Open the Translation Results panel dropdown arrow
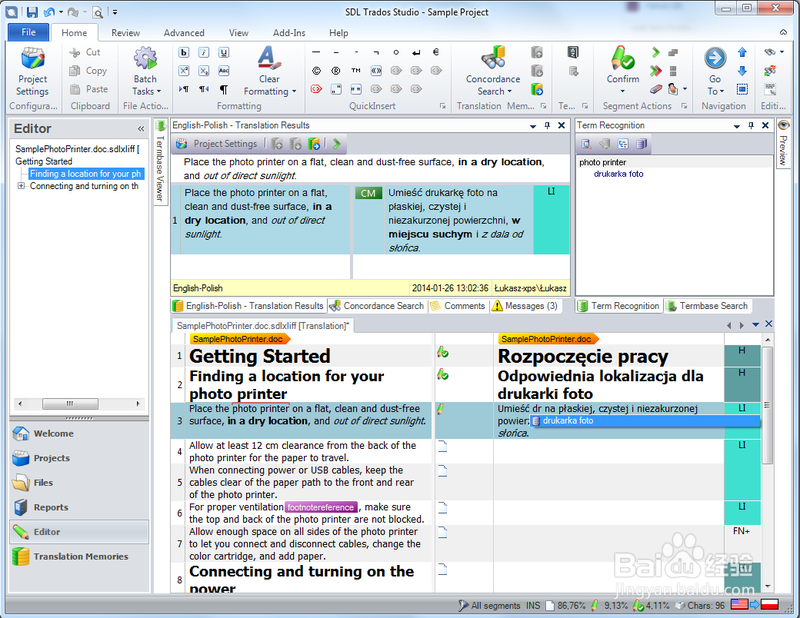This screenshot has height=618, width=800. click(x=532, y=126)
